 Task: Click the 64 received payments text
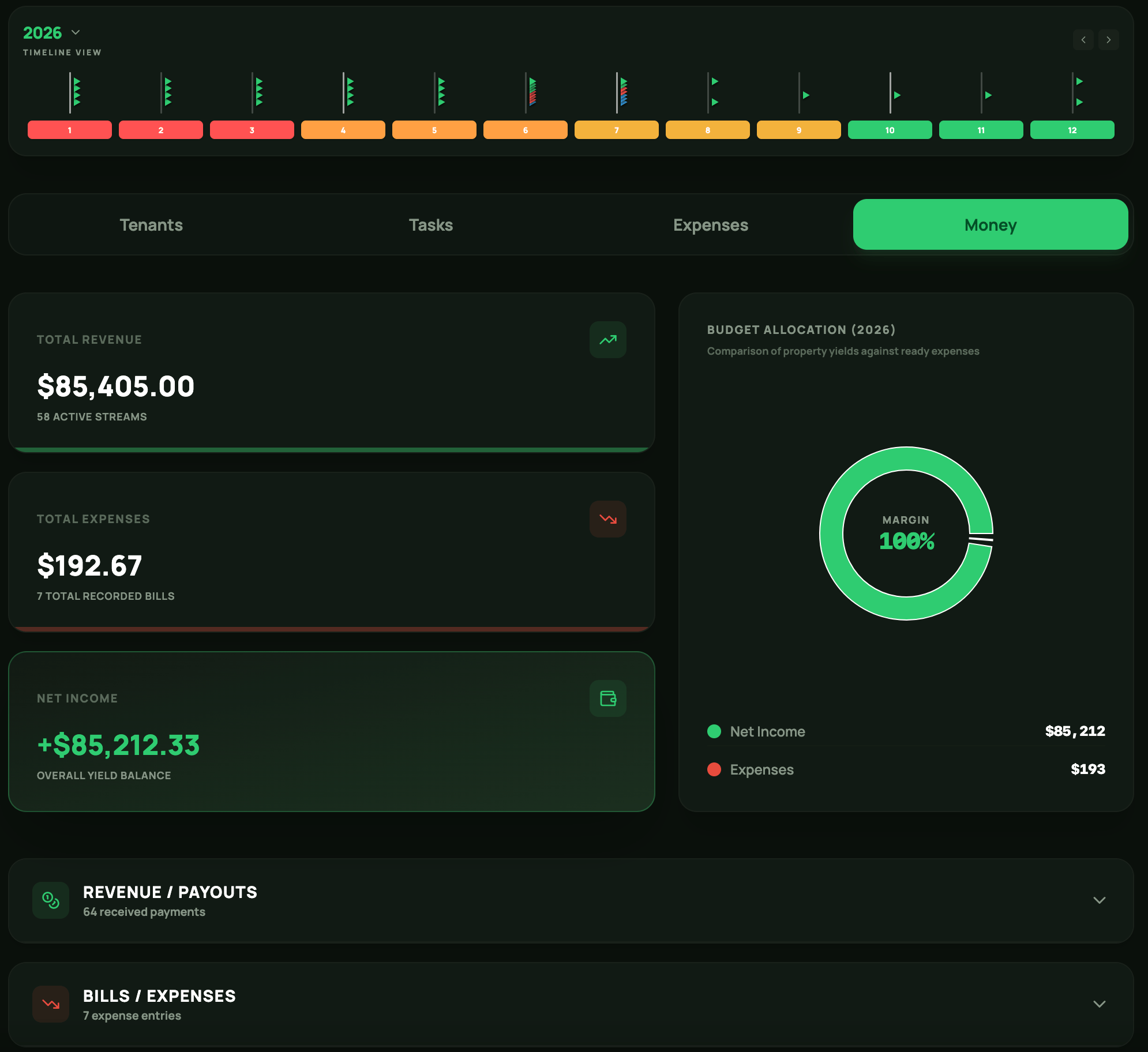click(144, 912)
